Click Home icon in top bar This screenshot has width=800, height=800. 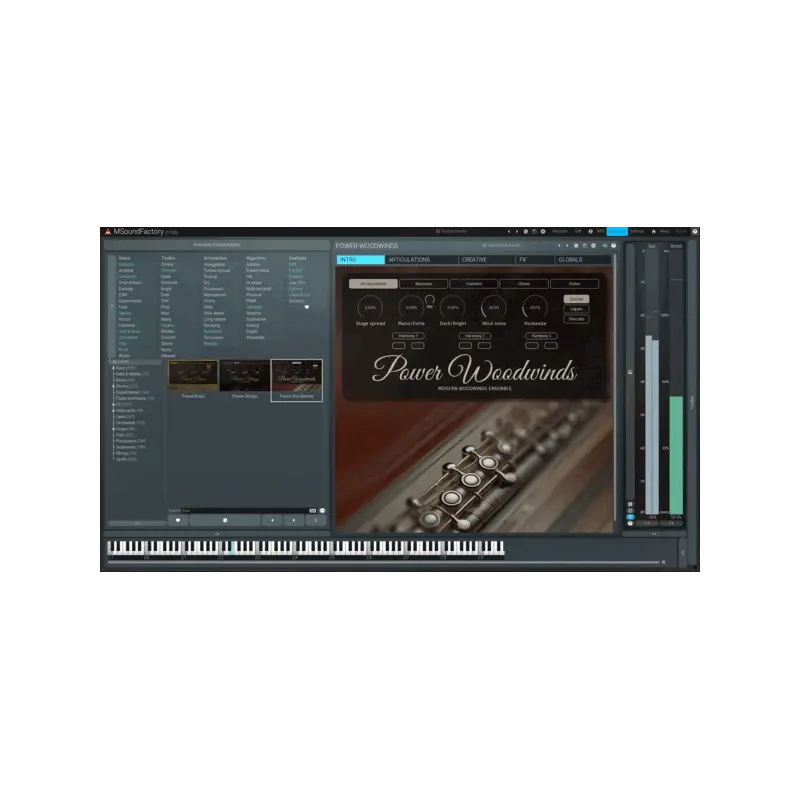(654, 232)
